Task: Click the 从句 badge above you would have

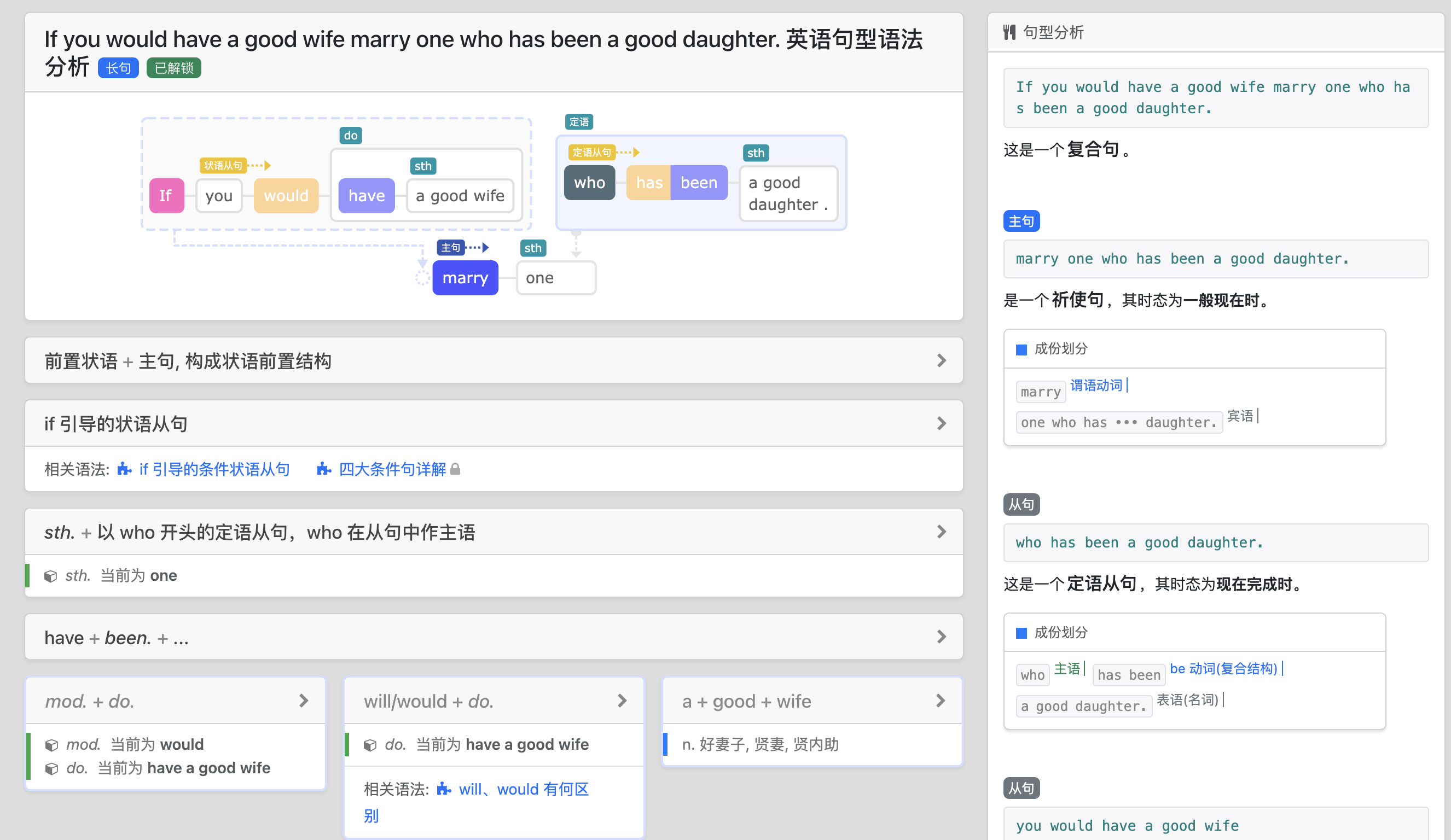Action: pyautogui.click(x=1021, y=788)
